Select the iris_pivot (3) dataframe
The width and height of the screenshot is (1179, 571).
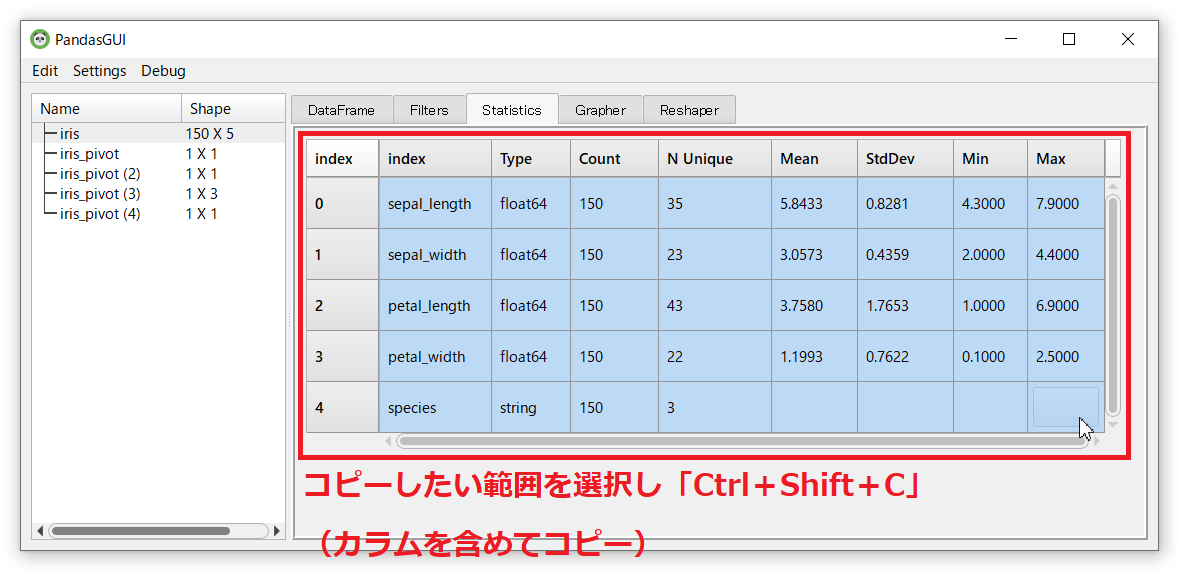click(x=100, y=193)
